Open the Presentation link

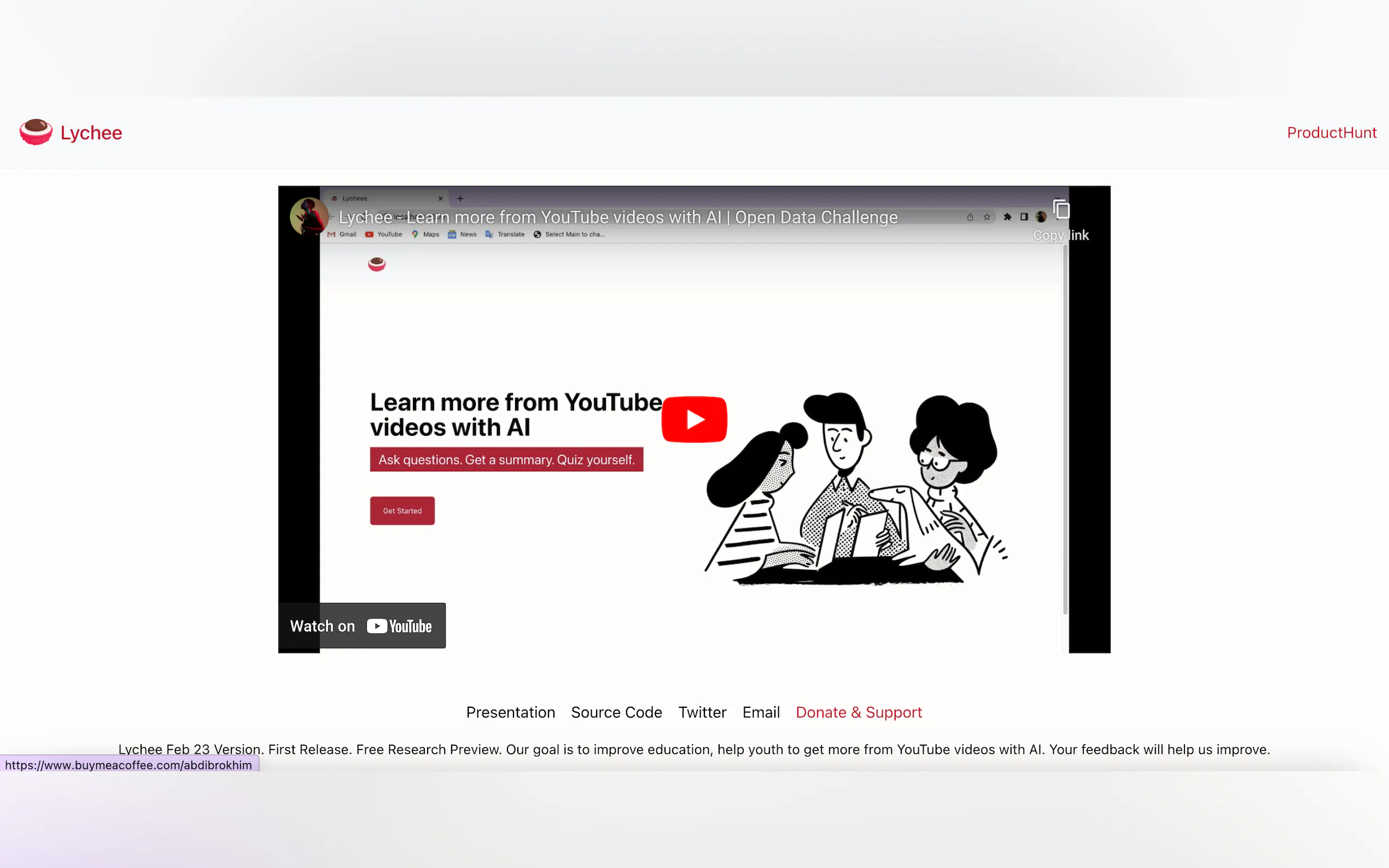[x=510, y=712]
